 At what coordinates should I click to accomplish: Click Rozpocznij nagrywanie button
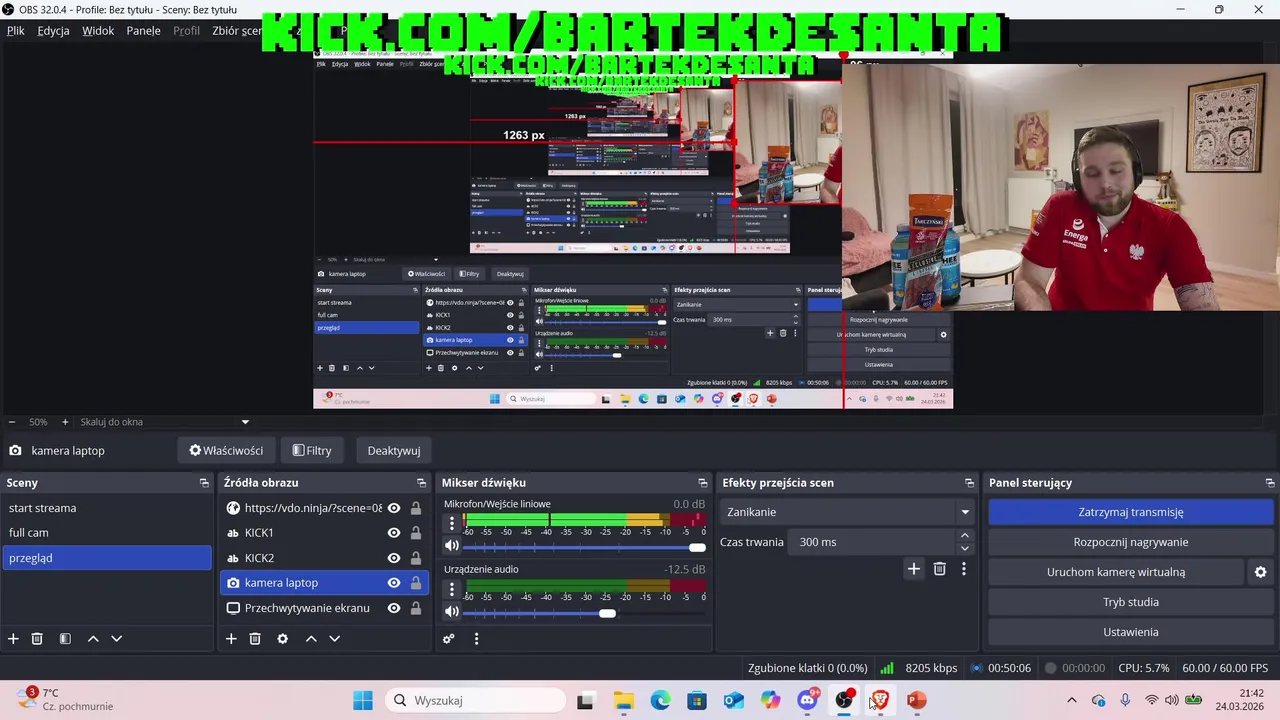click(x=1131, y=542)
